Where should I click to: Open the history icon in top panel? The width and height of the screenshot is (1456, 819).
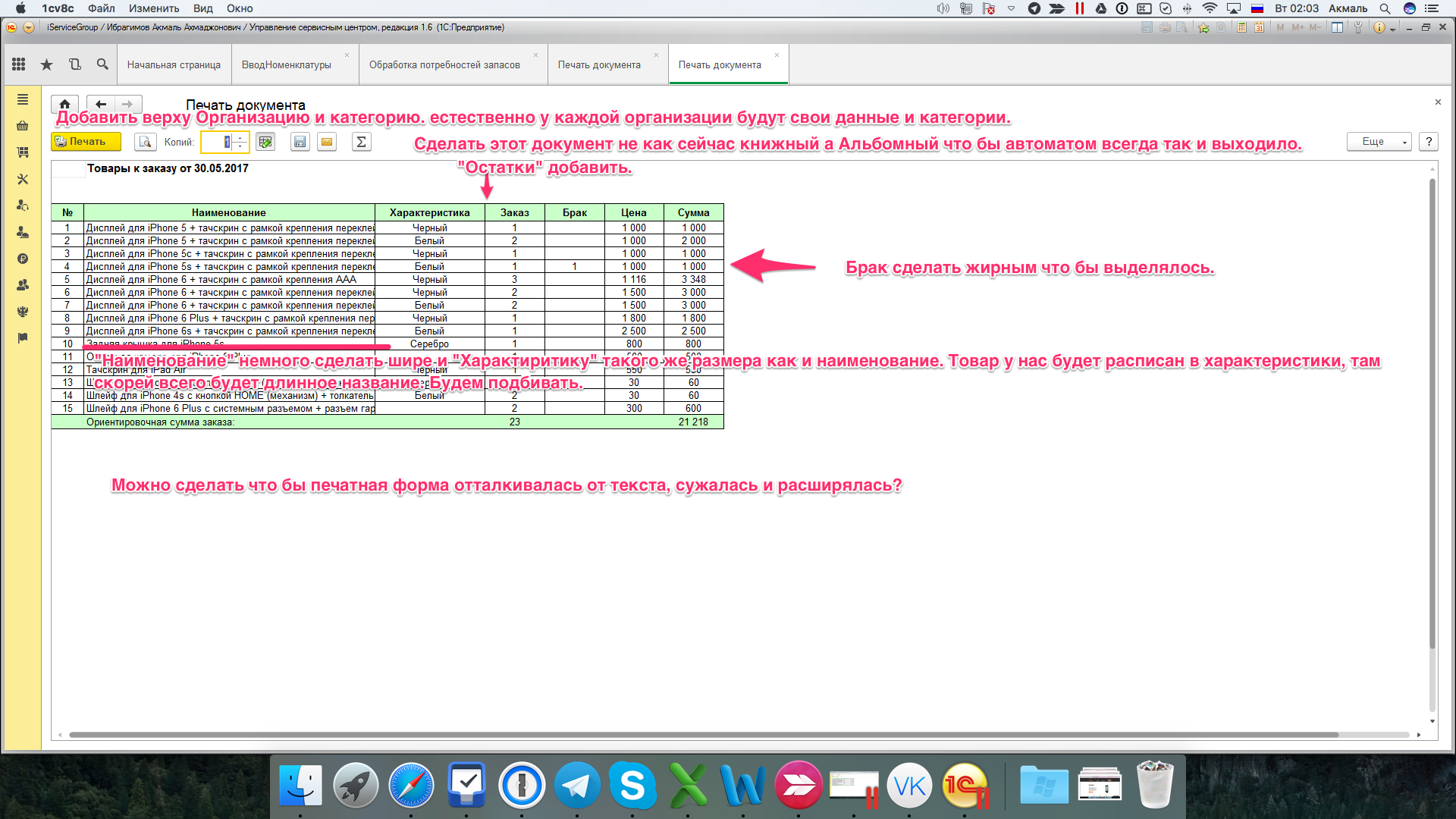74,64
